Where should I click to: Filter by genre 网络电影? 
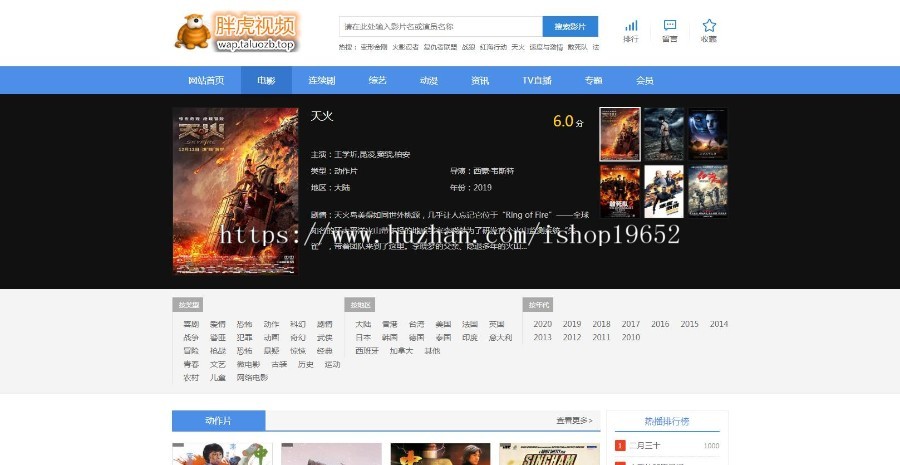[x=252, y=377]
